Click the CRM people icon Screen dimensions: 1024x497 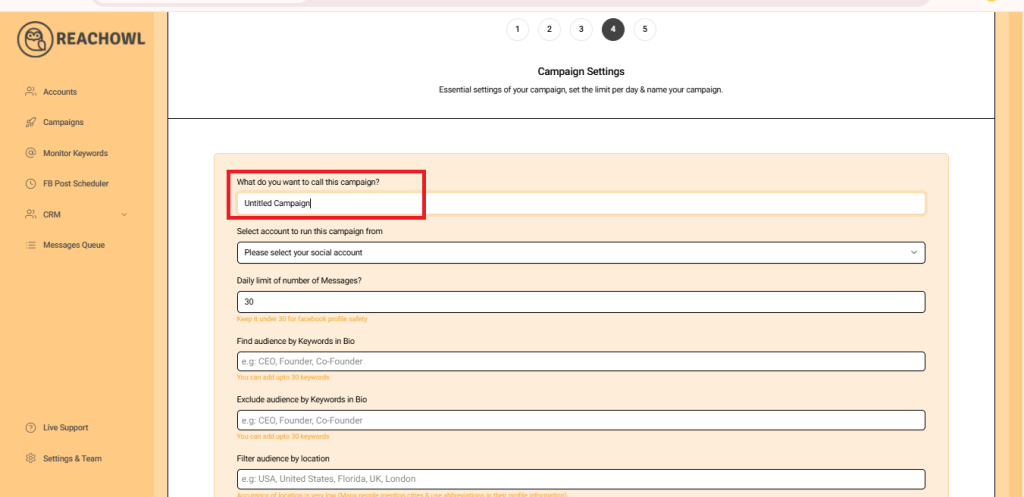pyautogui.click(x=31, y=214)
